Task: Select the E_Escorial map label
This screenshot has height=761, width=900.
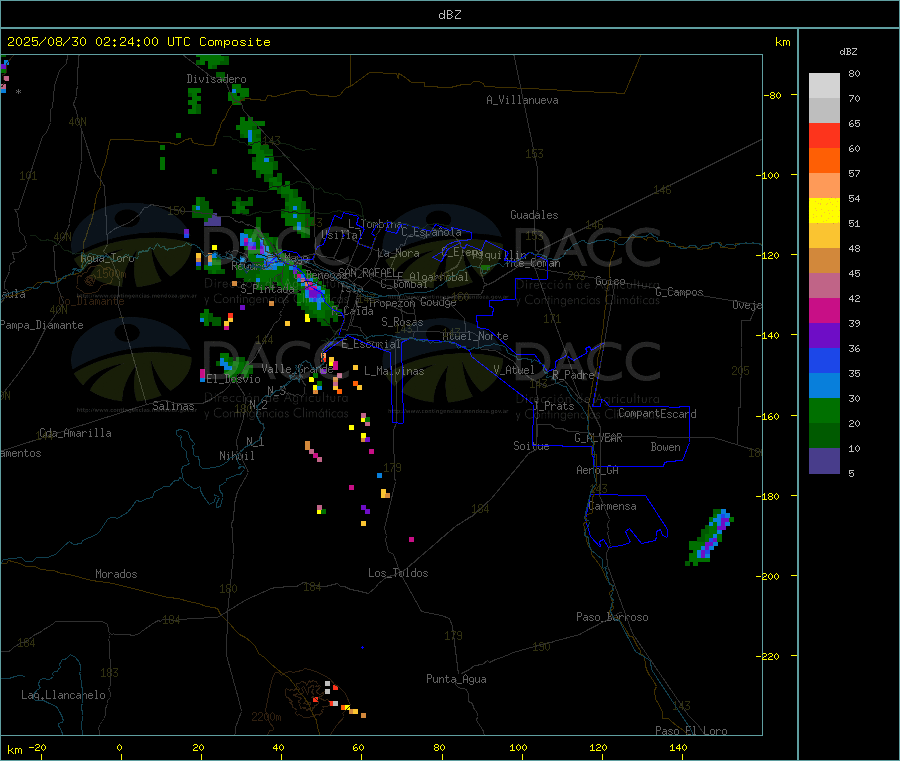Action: (370, 344)
